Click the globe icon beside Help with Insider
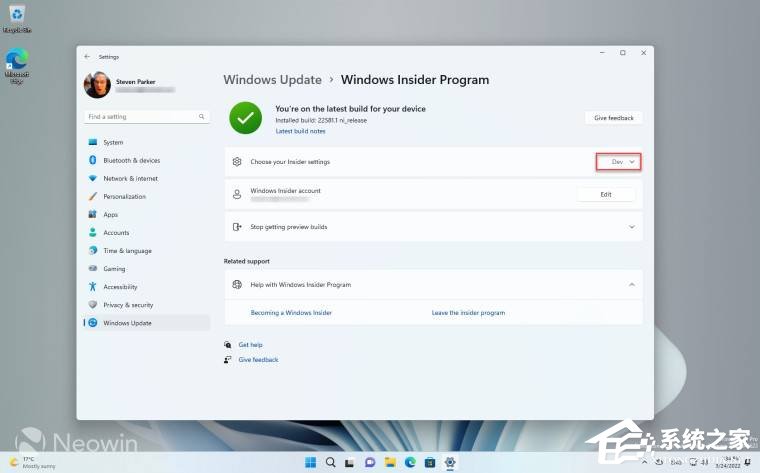 237,284
